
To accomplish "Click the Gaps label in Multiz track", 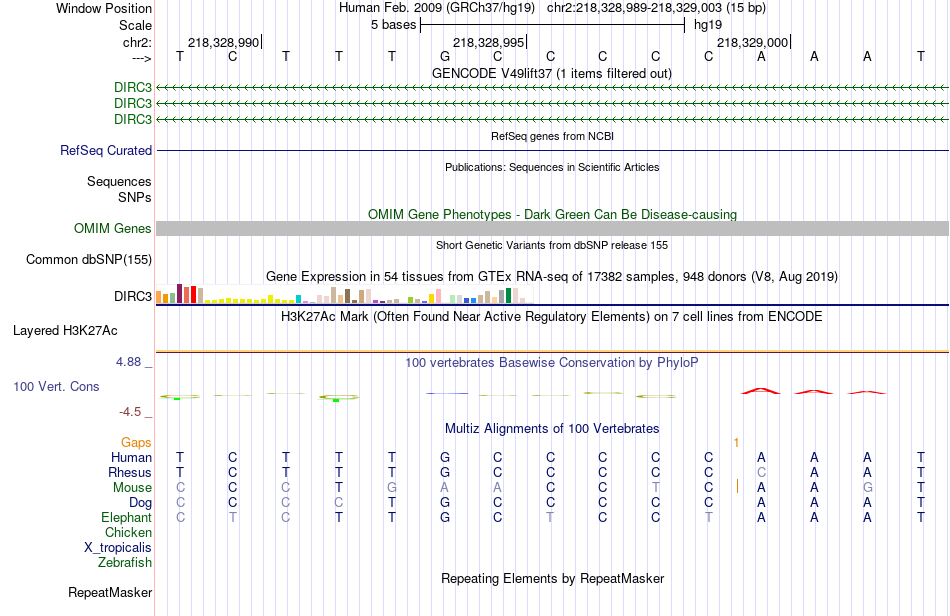I will [x=136, y=443].
